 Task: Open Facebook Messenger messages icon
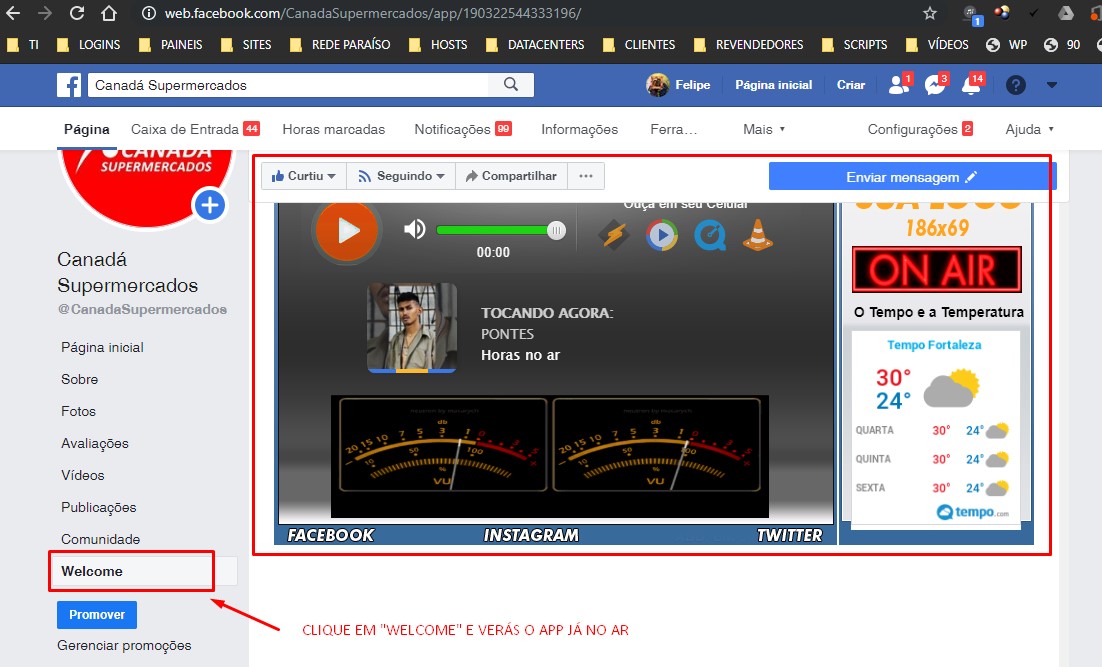(935, 85)
